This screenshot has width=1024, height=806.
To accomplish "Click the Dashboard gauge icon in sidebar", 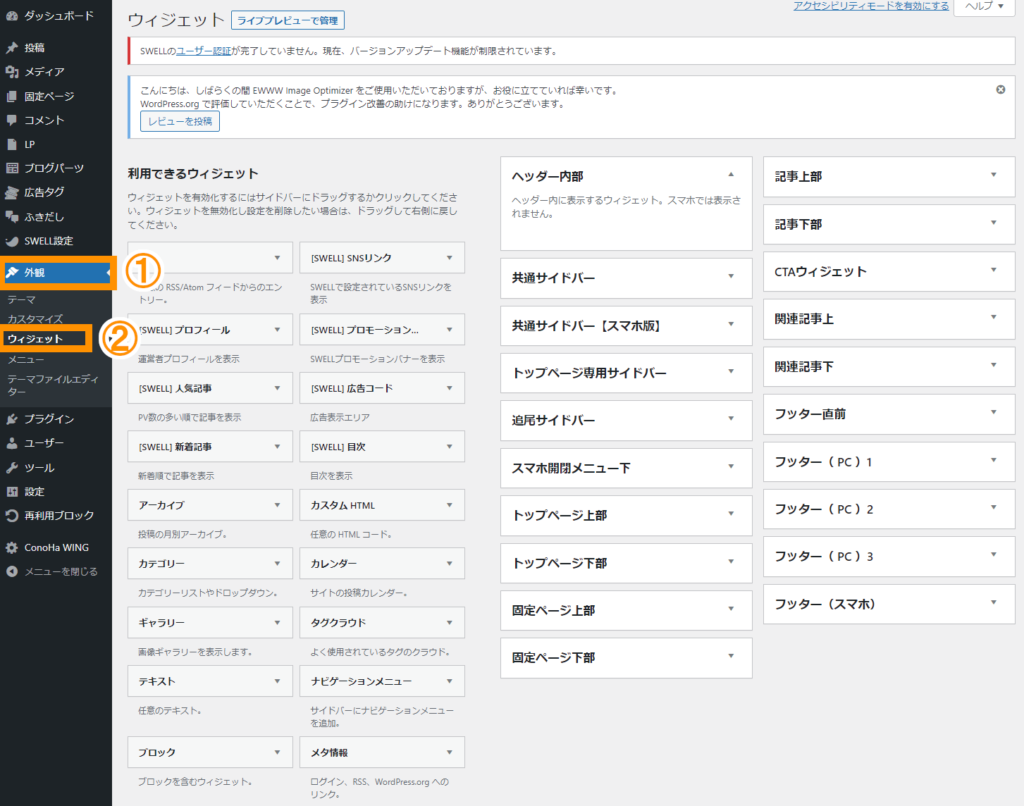I will pos(12,16).
